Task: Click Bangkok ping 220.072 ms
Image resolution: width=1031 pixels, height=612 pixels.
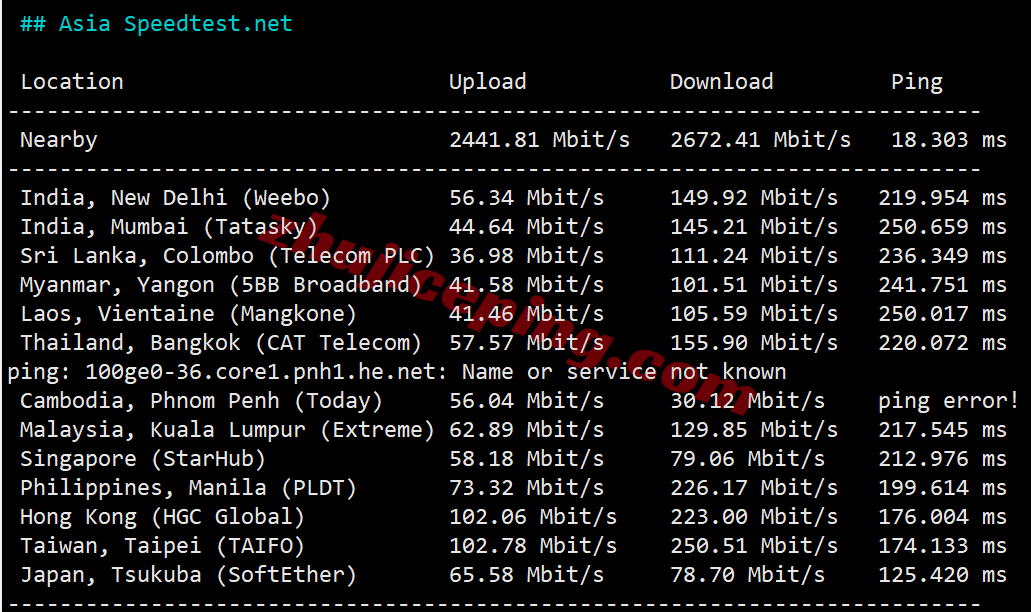Action: point(942,342)
